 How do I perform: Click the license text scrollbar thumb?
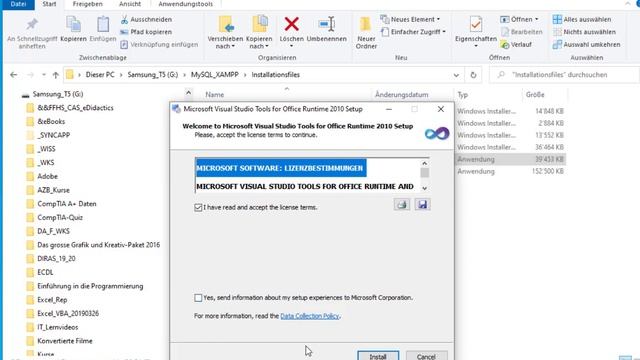coord(424,173)
